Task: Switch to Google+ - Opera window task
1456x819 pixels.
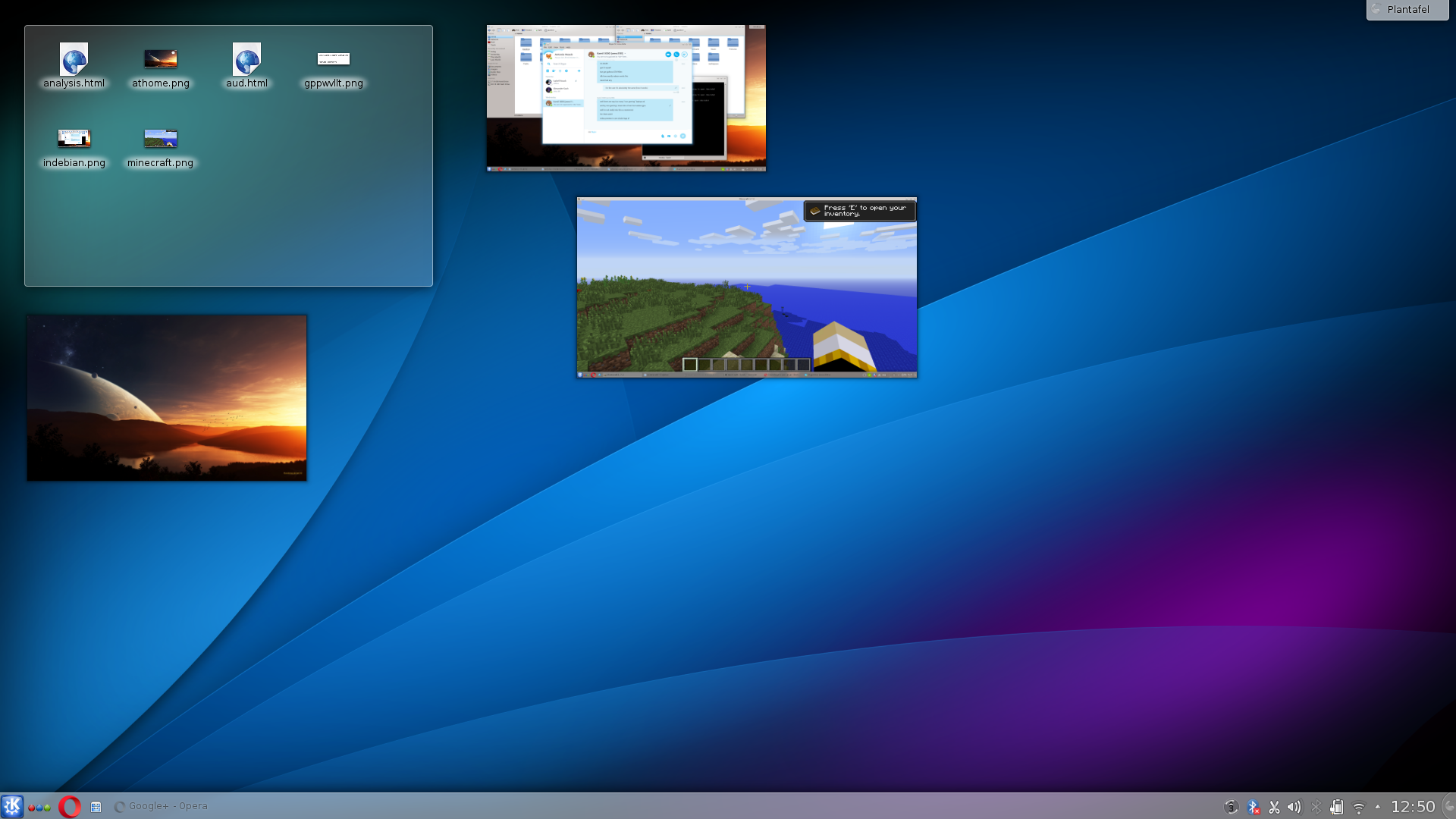Action: pyautogui.click(x=161, y=806)
